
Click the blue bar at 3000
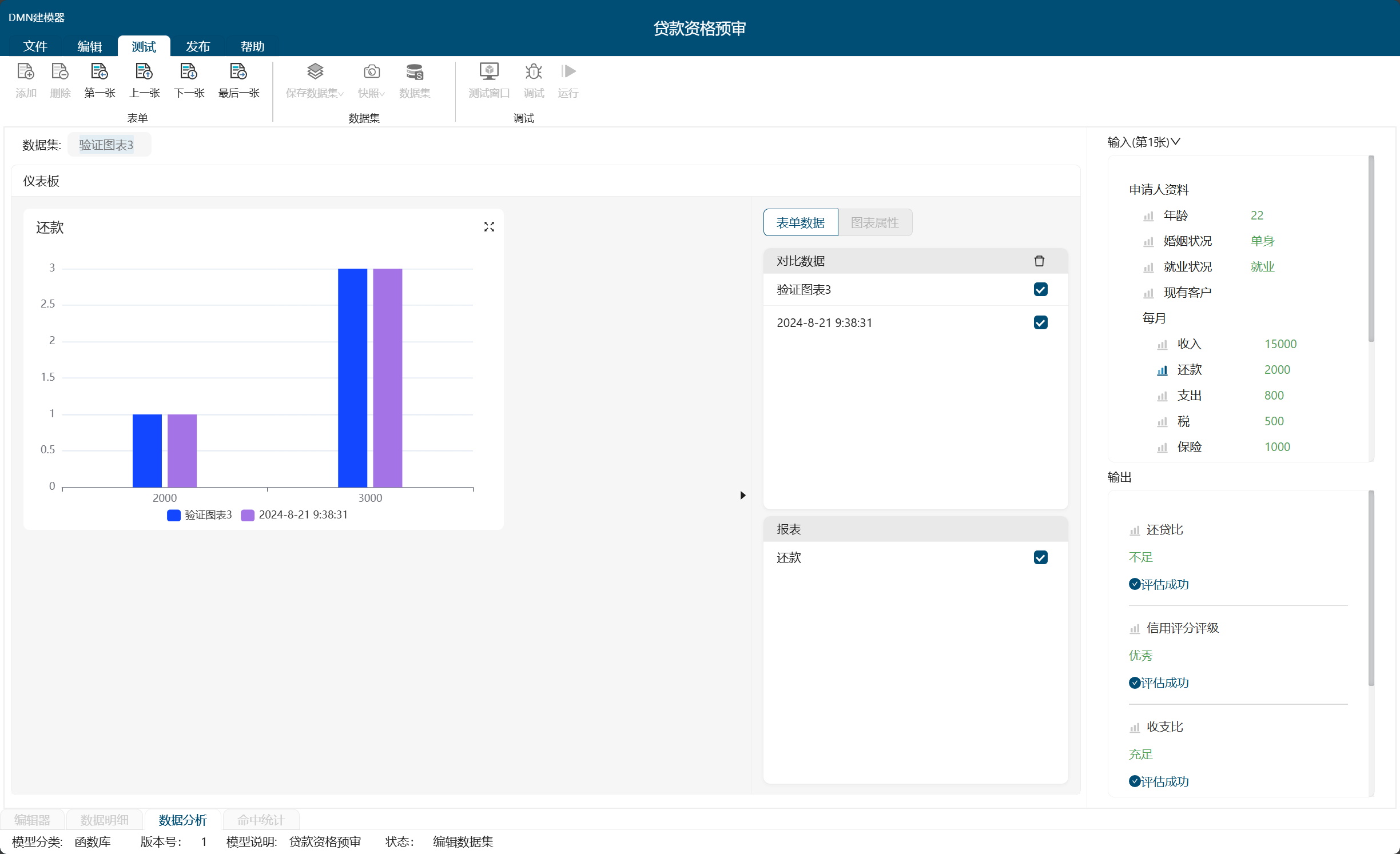[x=352, y=378]
